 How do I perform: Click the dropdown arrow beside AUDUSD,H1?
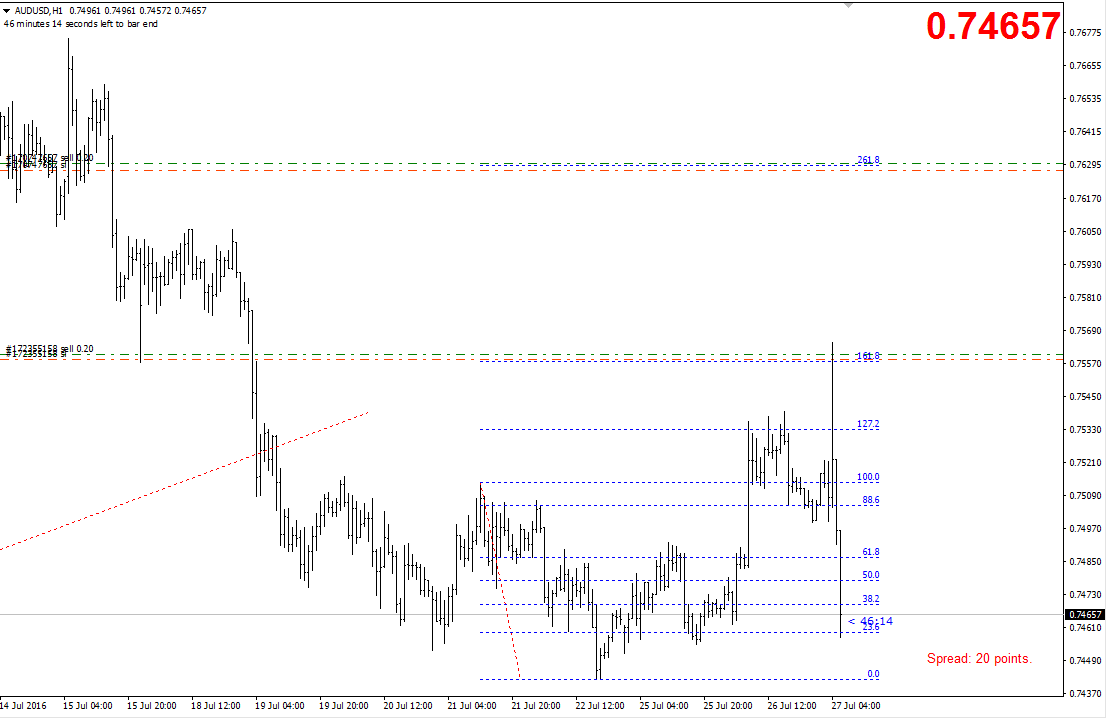pyautogui.click(x=7, y=11)
